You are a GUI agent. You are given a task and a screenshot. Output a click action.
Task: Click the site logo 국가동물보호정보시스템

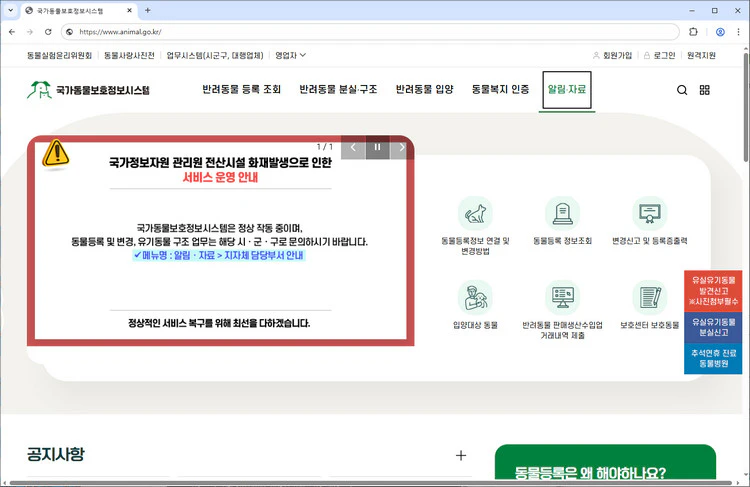(x=88, y=89)
